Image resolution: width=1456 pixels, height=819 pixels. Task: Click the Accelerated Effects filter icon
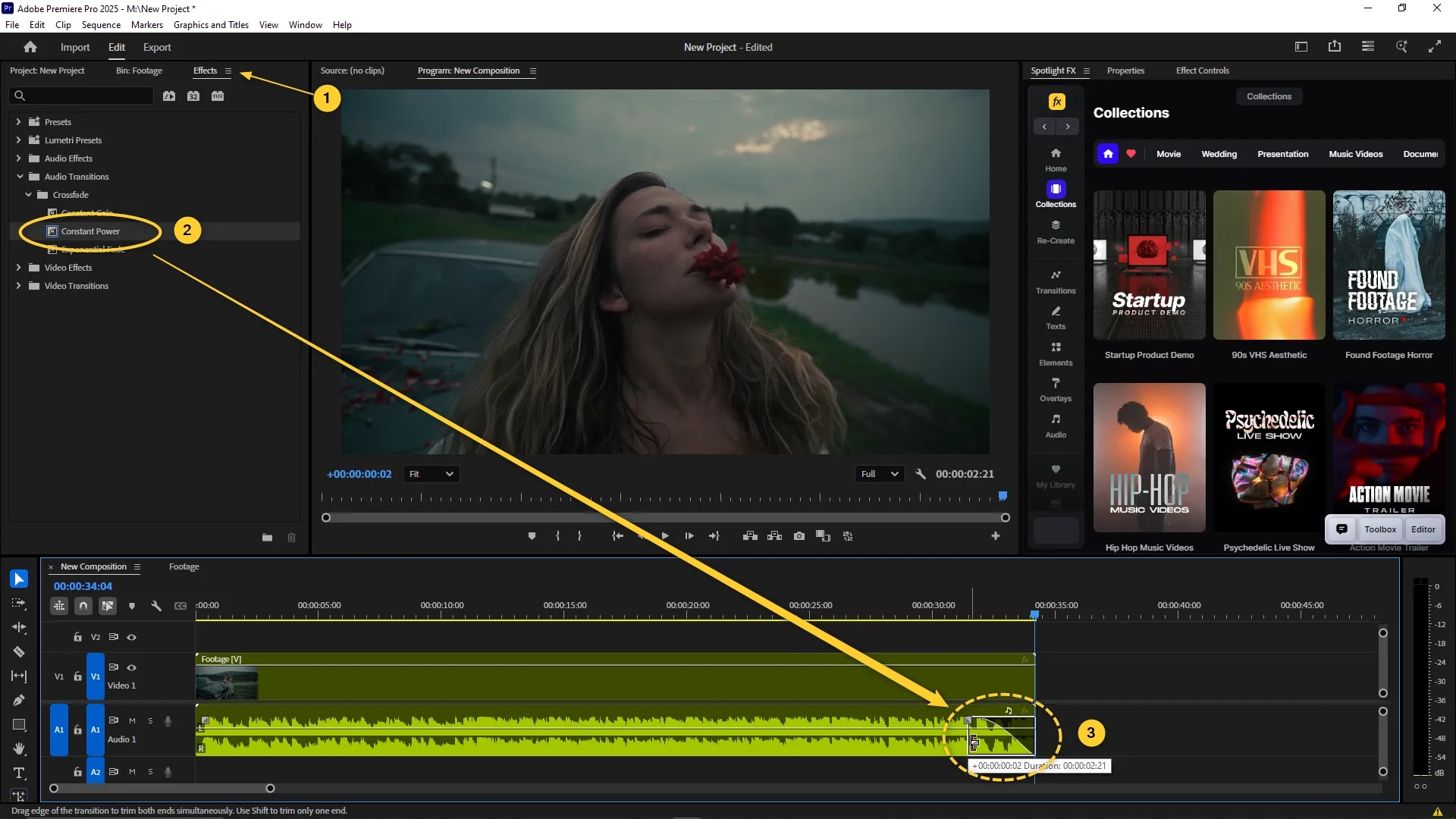pyautogui.click(x=169, y=96)
